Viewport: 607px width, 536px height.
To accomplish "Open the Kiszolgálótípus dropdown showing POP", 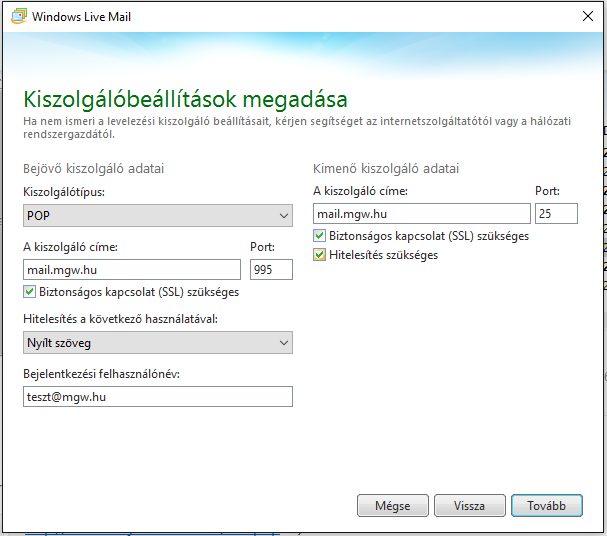I will click(157, 215).
